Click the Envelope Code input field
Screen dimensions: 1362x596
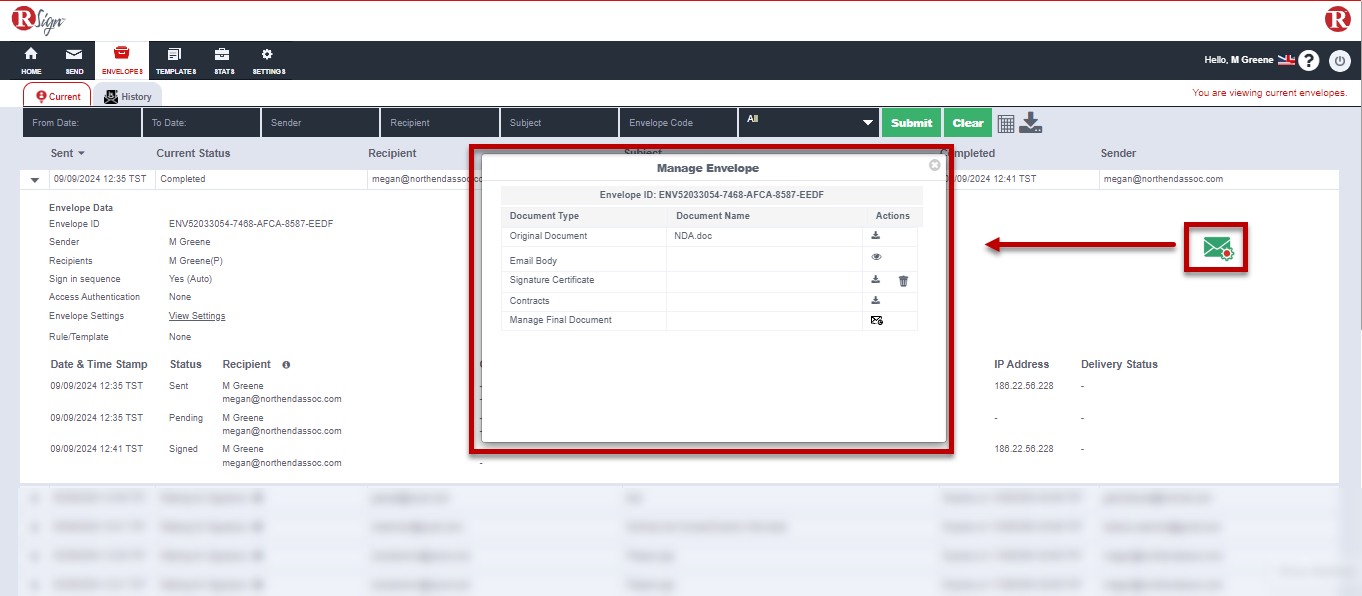tap(678, 123)
